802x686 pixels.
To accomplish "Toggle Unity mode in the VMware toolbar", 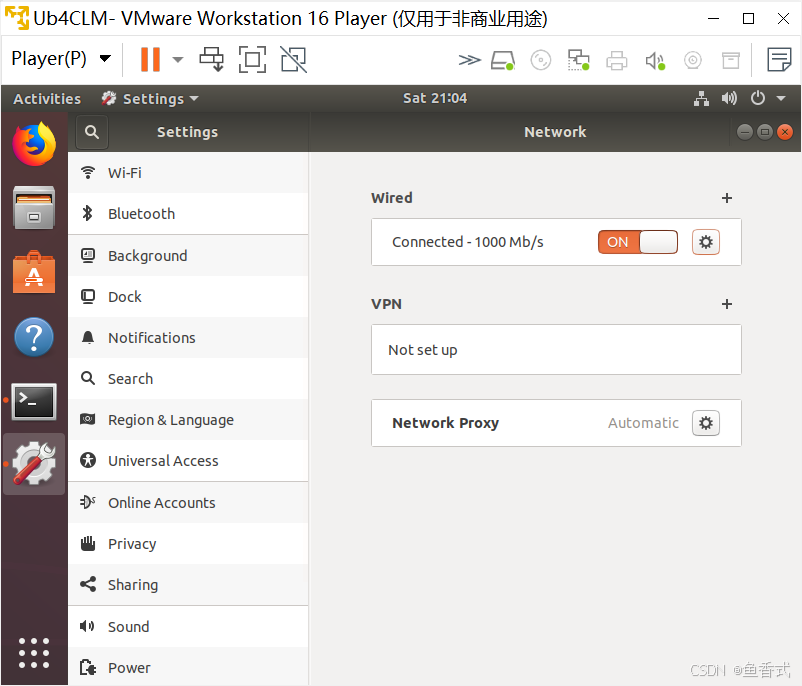I will (294, 59).
